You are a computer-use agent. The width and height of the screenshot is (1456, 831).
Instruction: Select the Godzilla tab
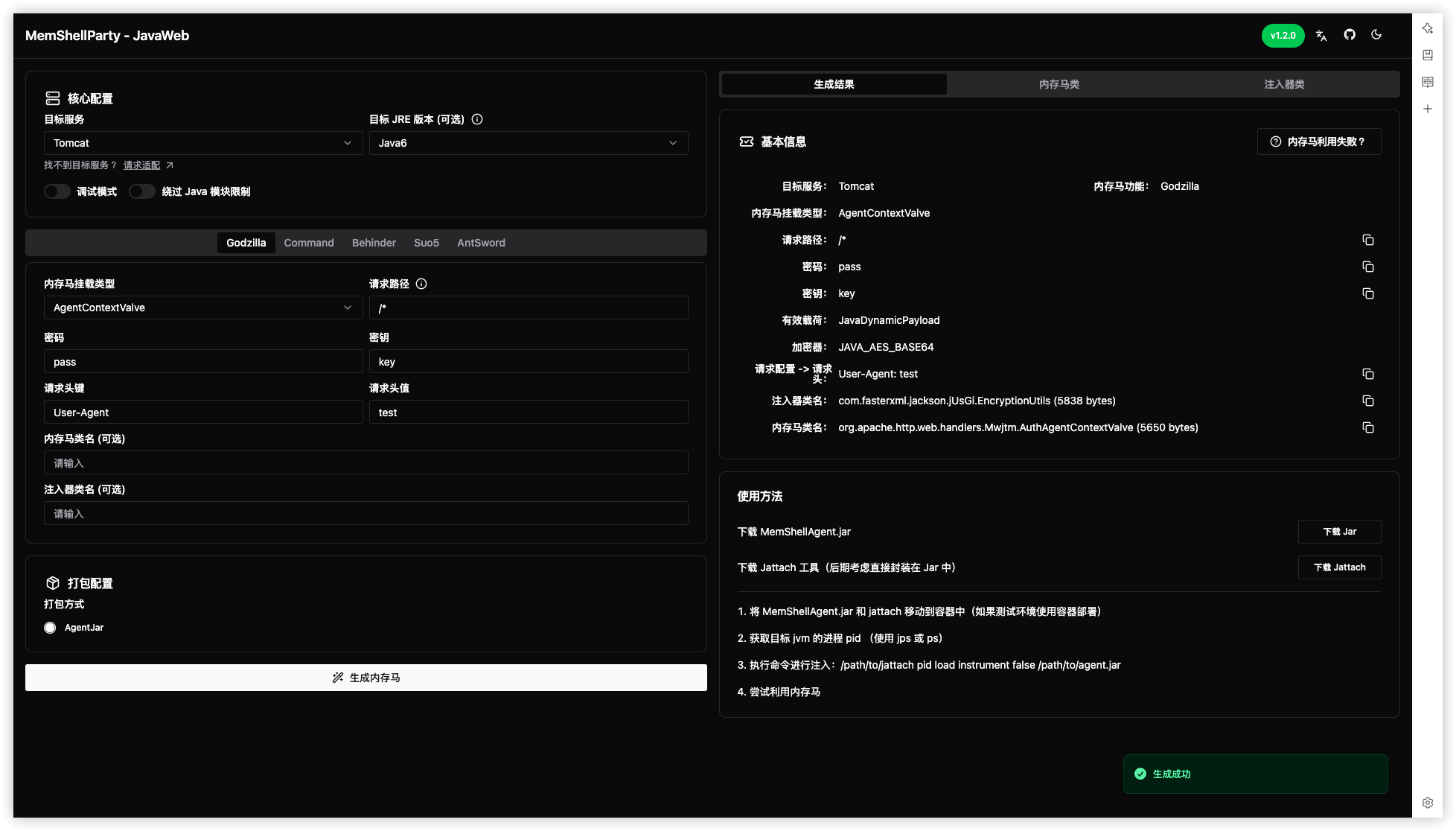(x=246, y=243)
